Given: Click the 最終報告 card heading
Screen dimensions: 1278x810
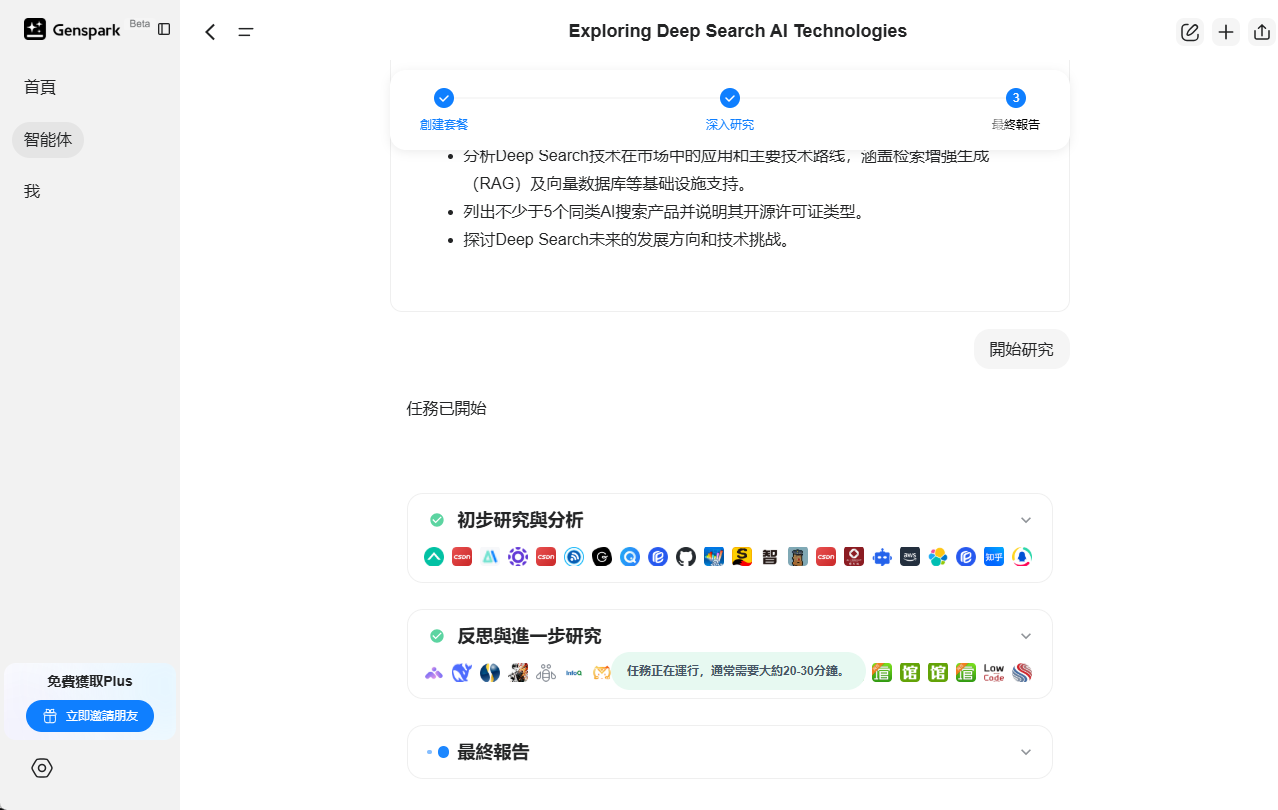Looking at the screenshot, I should [x=493, y=752].
